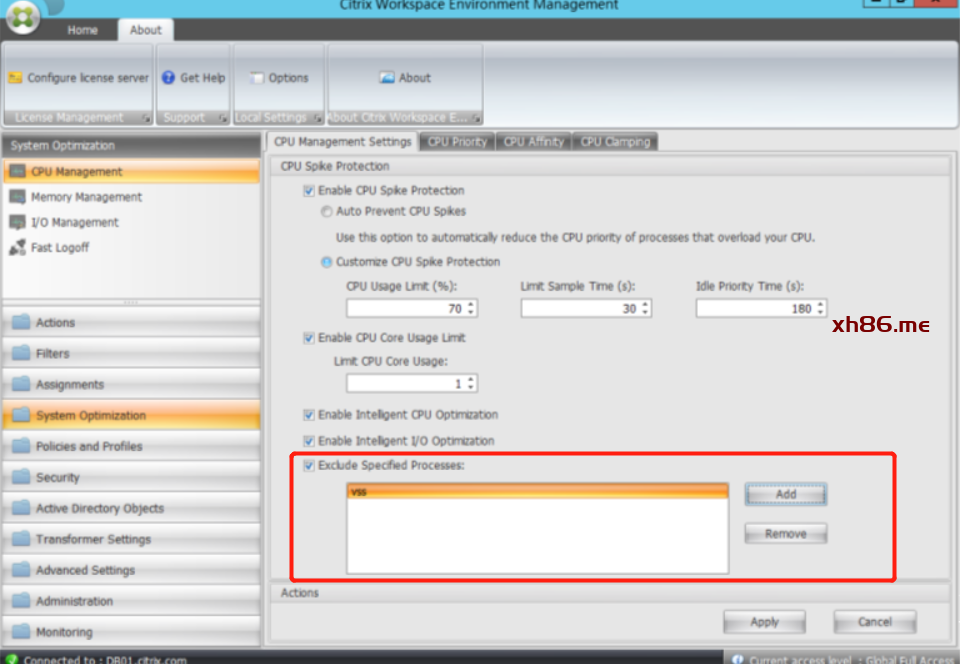The width and height of the screenshot is (960, 664).
Task: Expand the Security navigation section
Action: 57,477
